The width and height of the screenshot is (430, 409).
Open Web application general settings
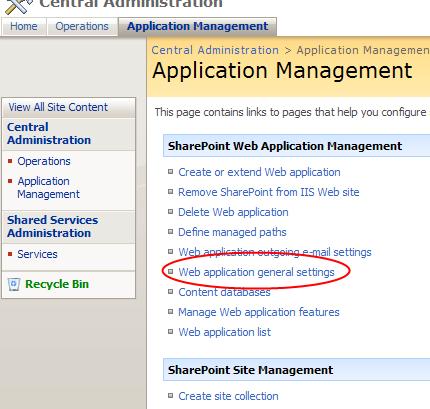coord(256,272)
